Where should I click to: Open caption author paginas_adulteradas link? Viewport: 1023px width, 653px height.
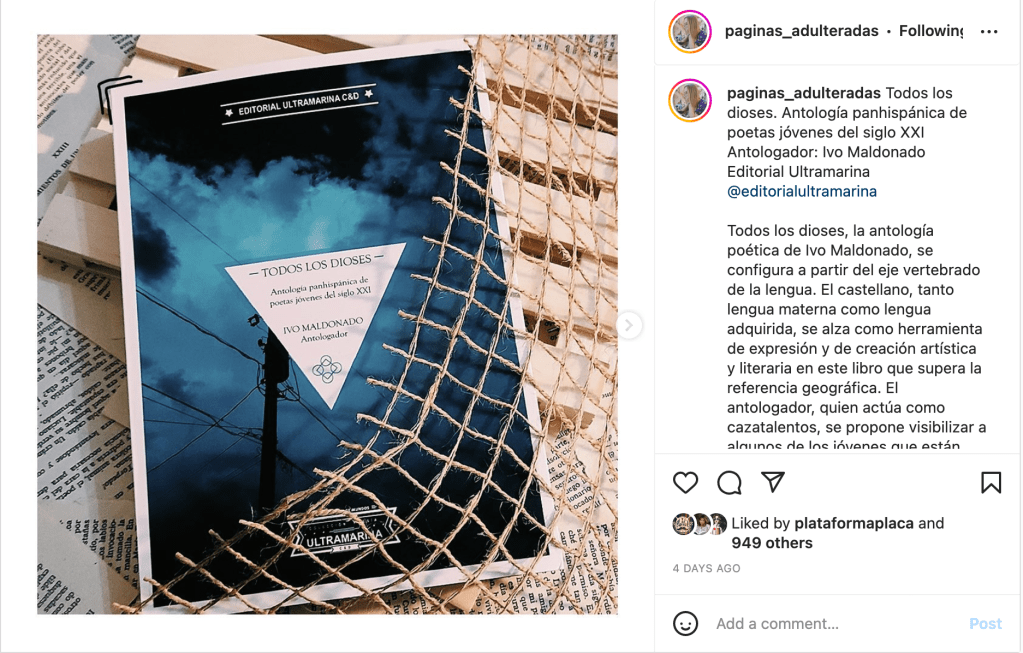point(804,93)
